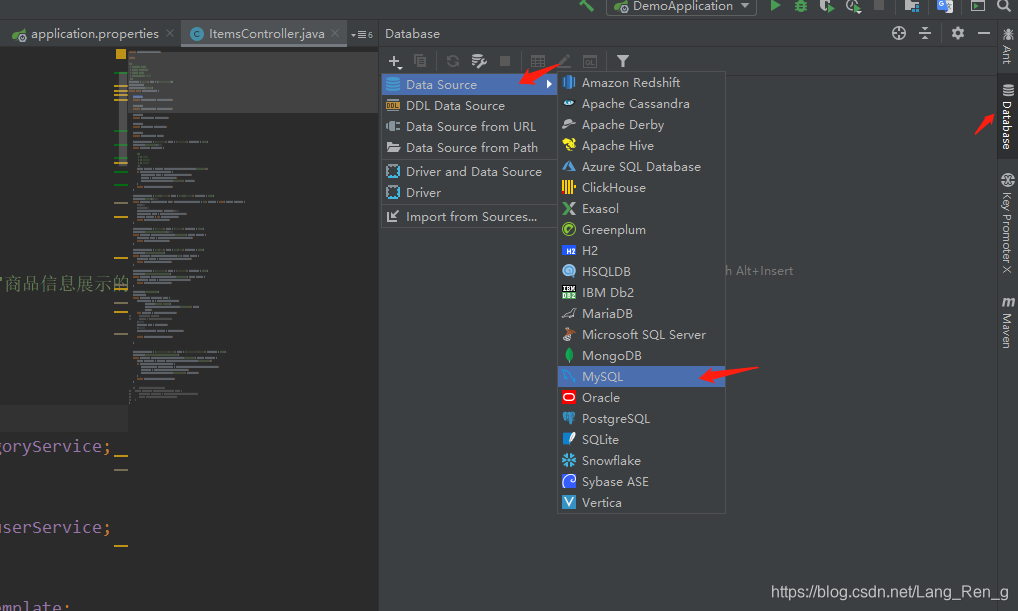The height and width of the screenshot is (611, 1018).
Task: Open the Ant tool window
Action: coord(1008,45)
